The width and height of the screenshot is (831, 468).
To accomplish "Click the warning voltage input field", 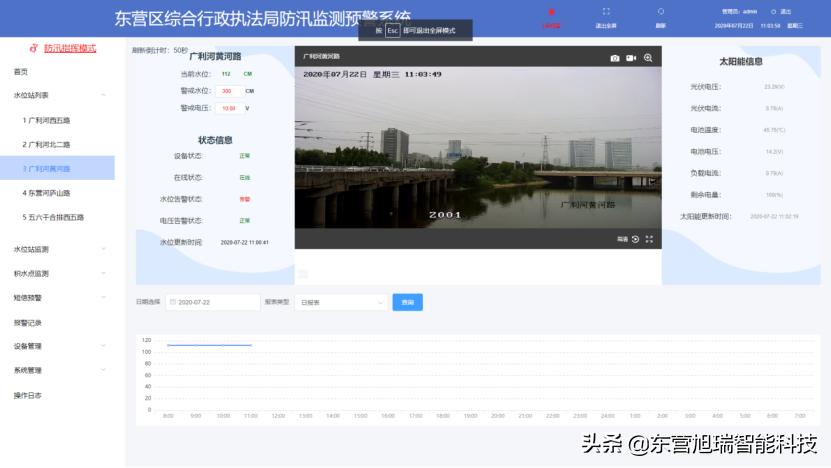I will [229, 108].
